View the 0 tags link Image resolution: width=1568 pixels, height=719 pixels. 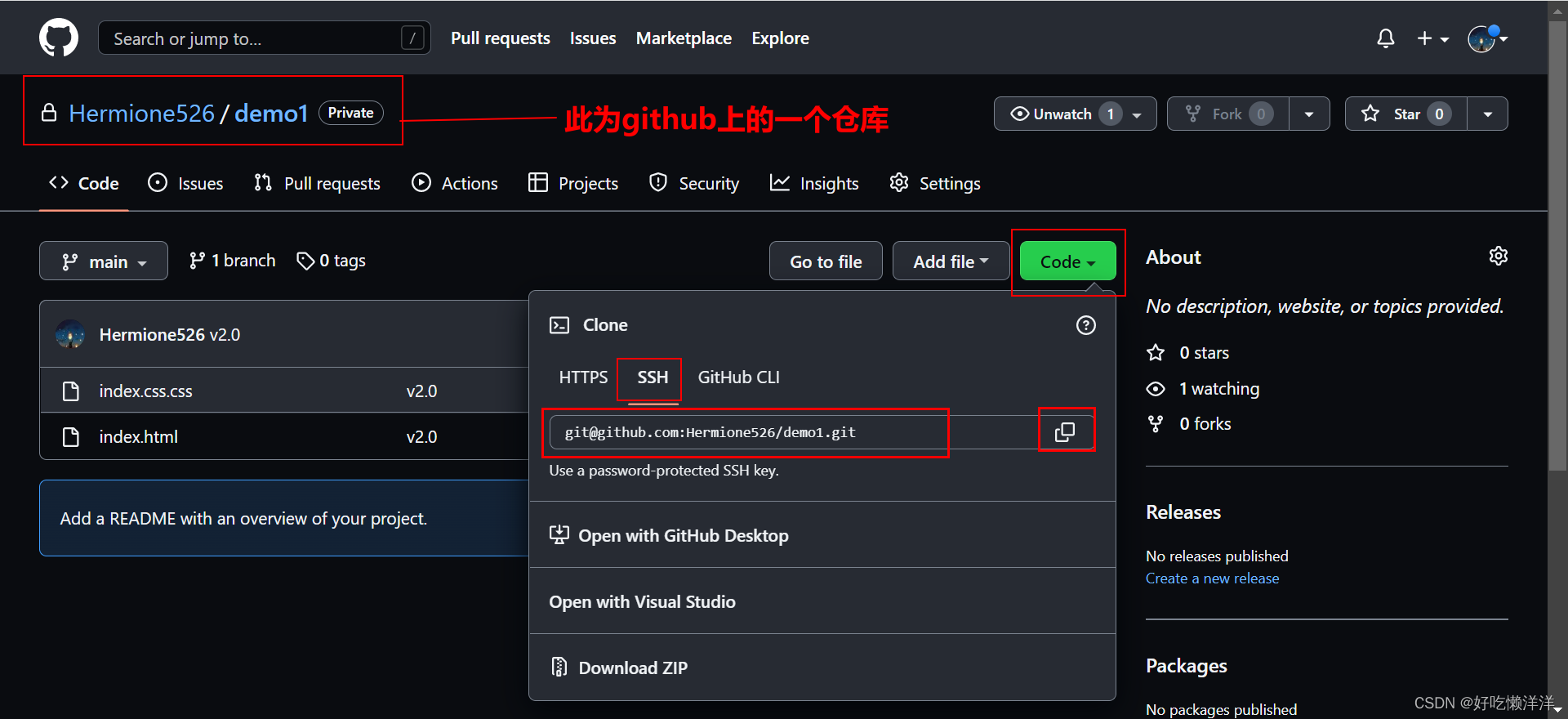(331, 261)
